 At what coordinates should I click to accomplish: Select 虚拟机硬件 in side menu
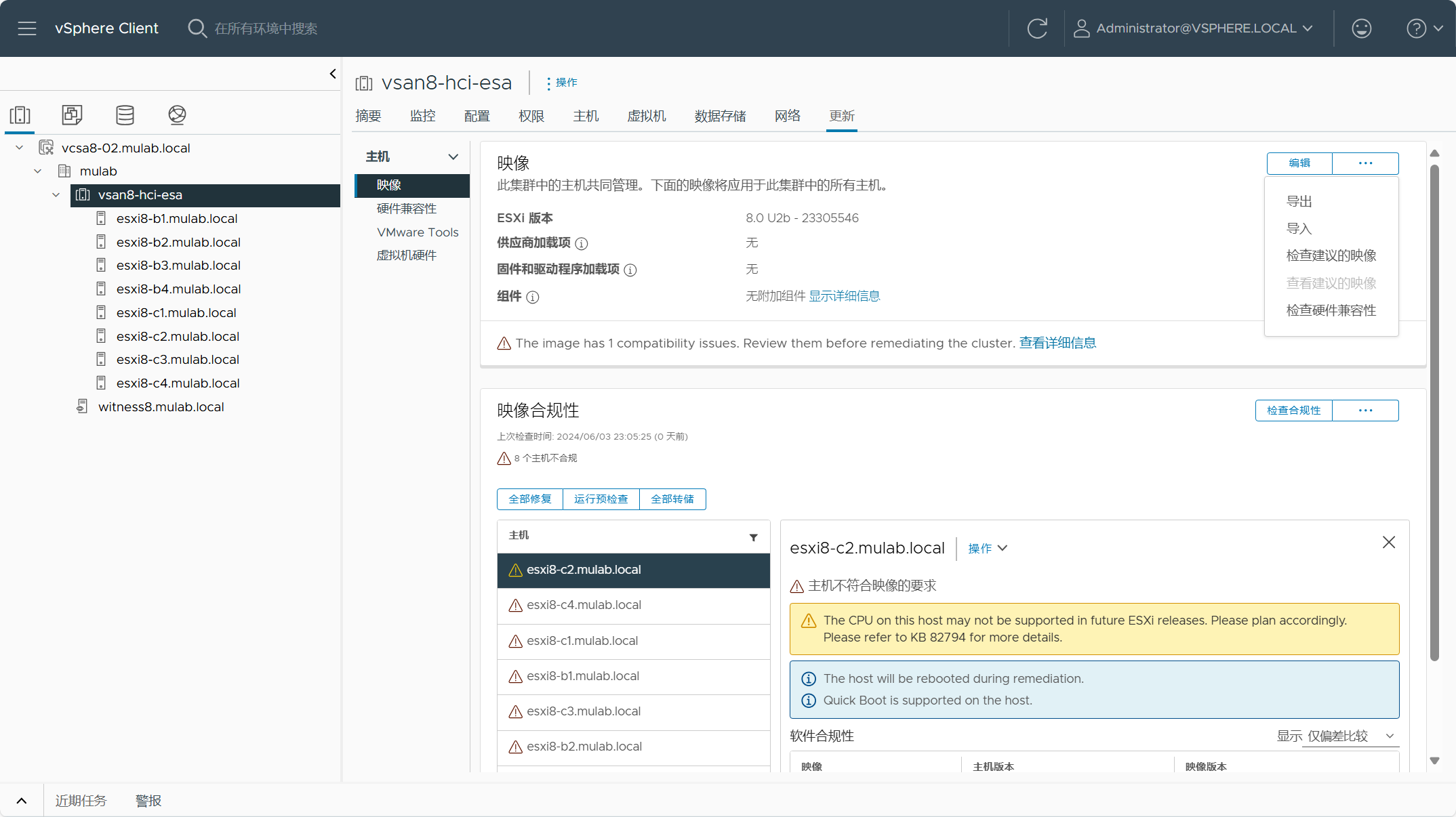407,255
